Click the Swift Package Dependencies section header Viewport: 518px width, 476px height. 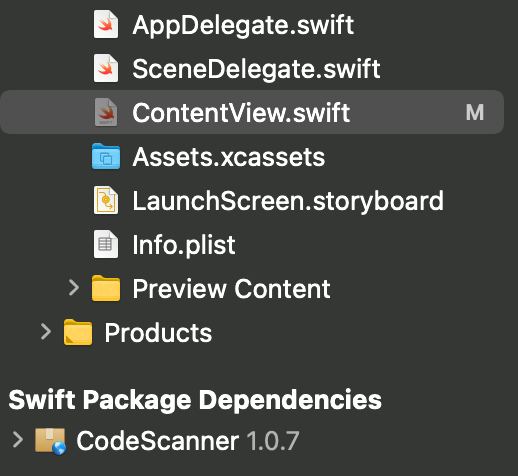pos(195,400)
